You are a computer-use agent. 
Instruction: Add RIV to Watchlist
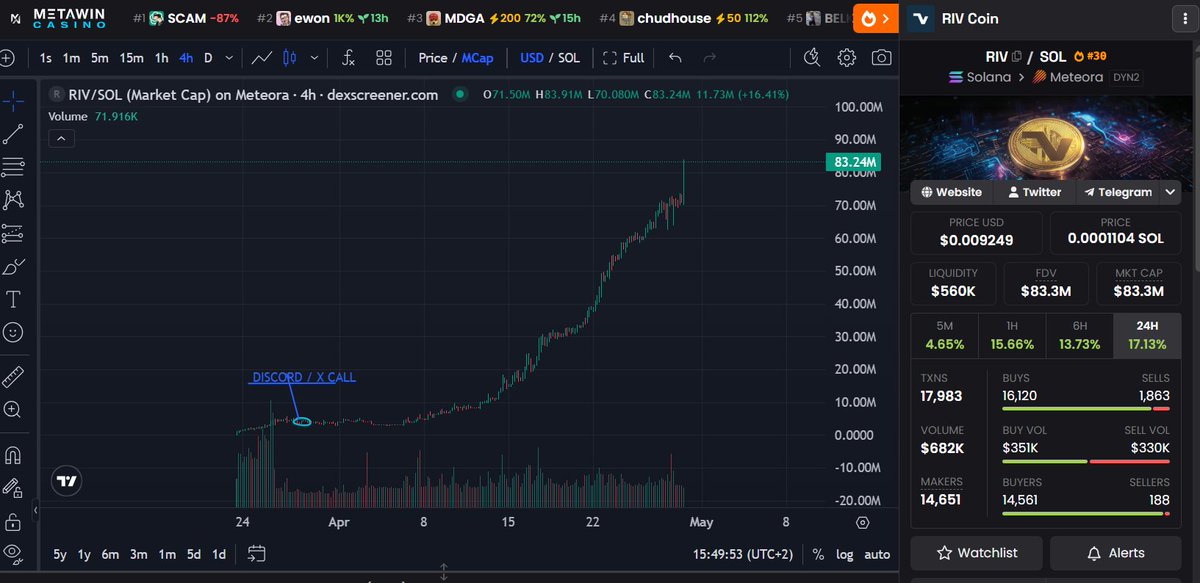click(977, 553)
